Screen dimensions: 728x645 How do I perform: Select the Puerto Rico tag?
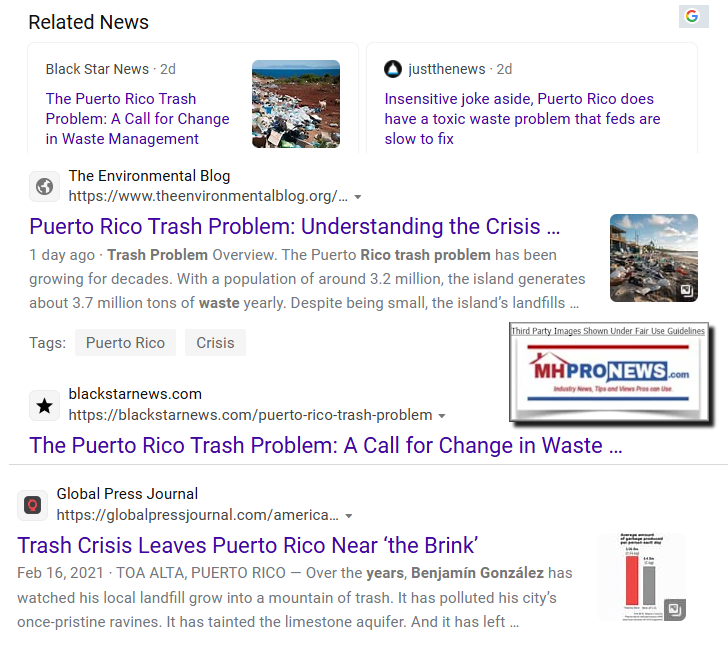(125, 343)
